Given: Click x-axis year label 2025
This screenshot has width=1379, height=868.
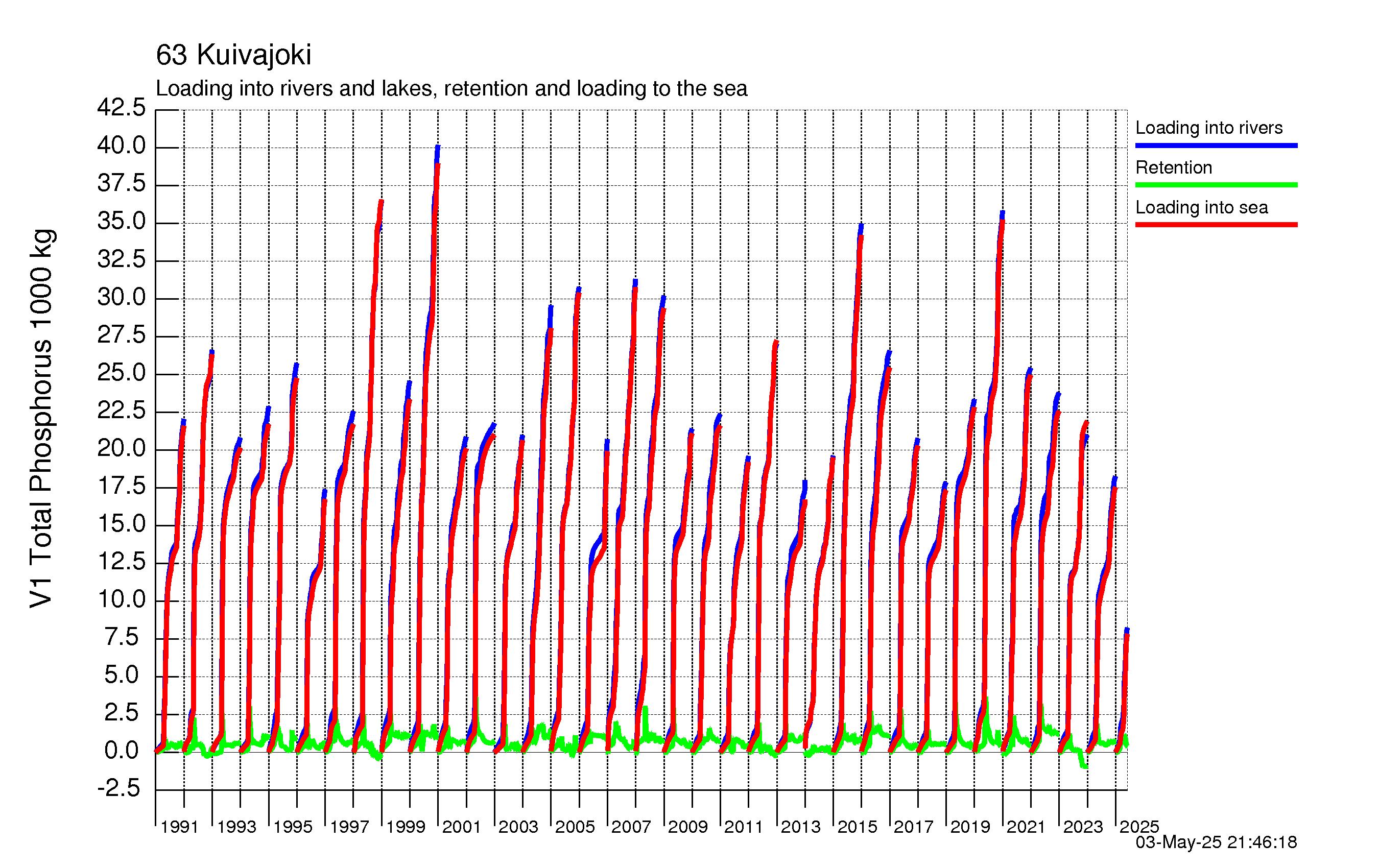Looking at the screenshot, I should click(x=1139, y=827).
